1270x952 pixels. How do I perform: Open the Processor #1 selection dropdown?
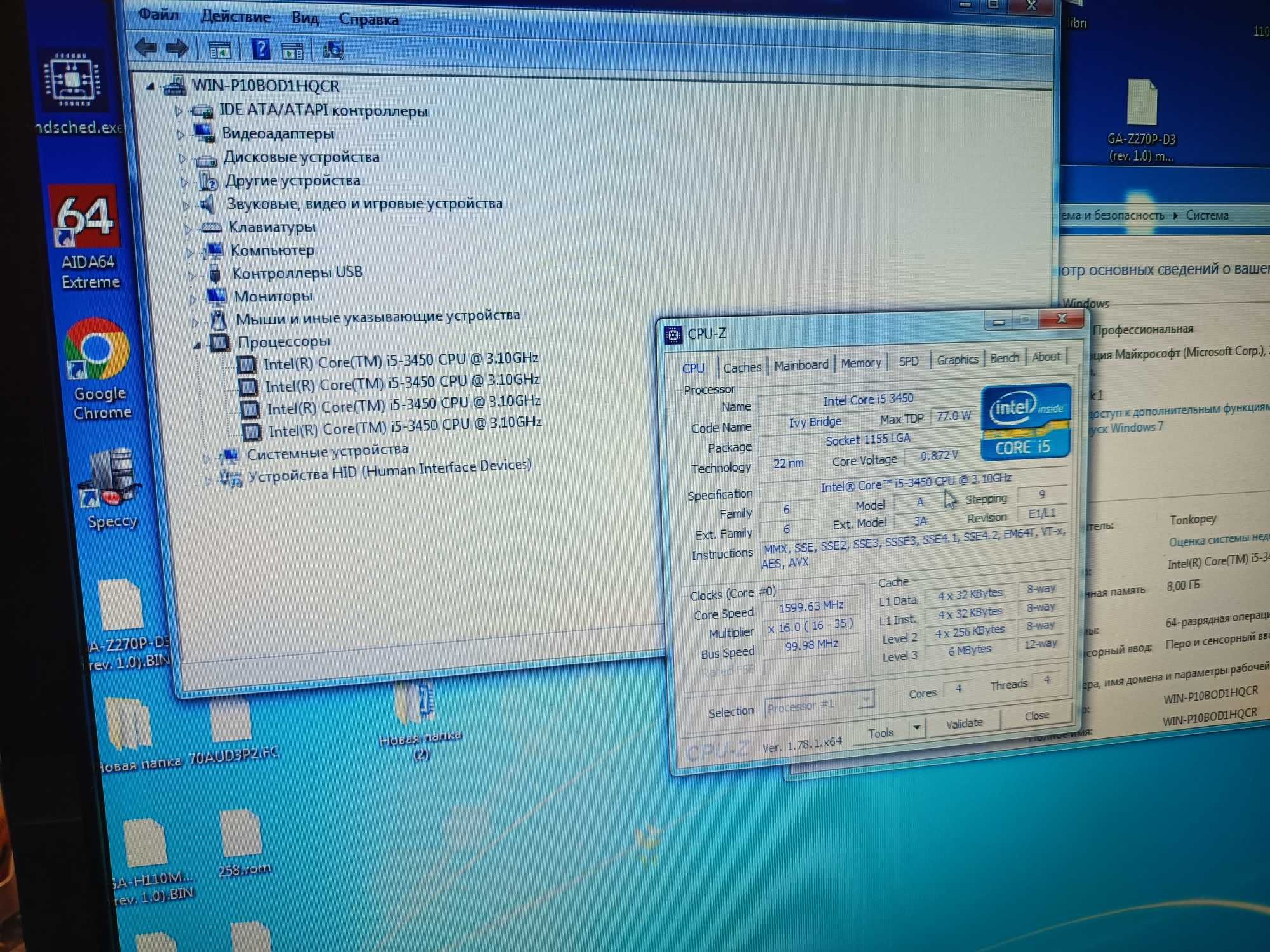(x=819, y=704)
